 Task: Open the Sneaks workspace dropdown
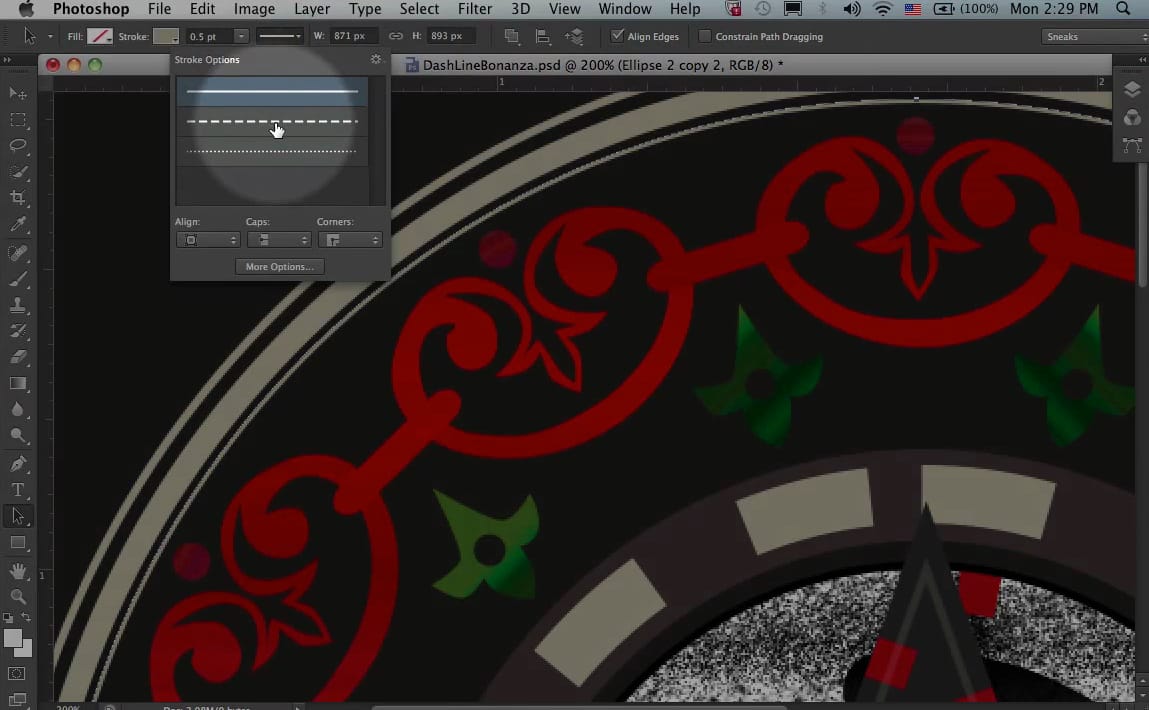pos(1094,36)
